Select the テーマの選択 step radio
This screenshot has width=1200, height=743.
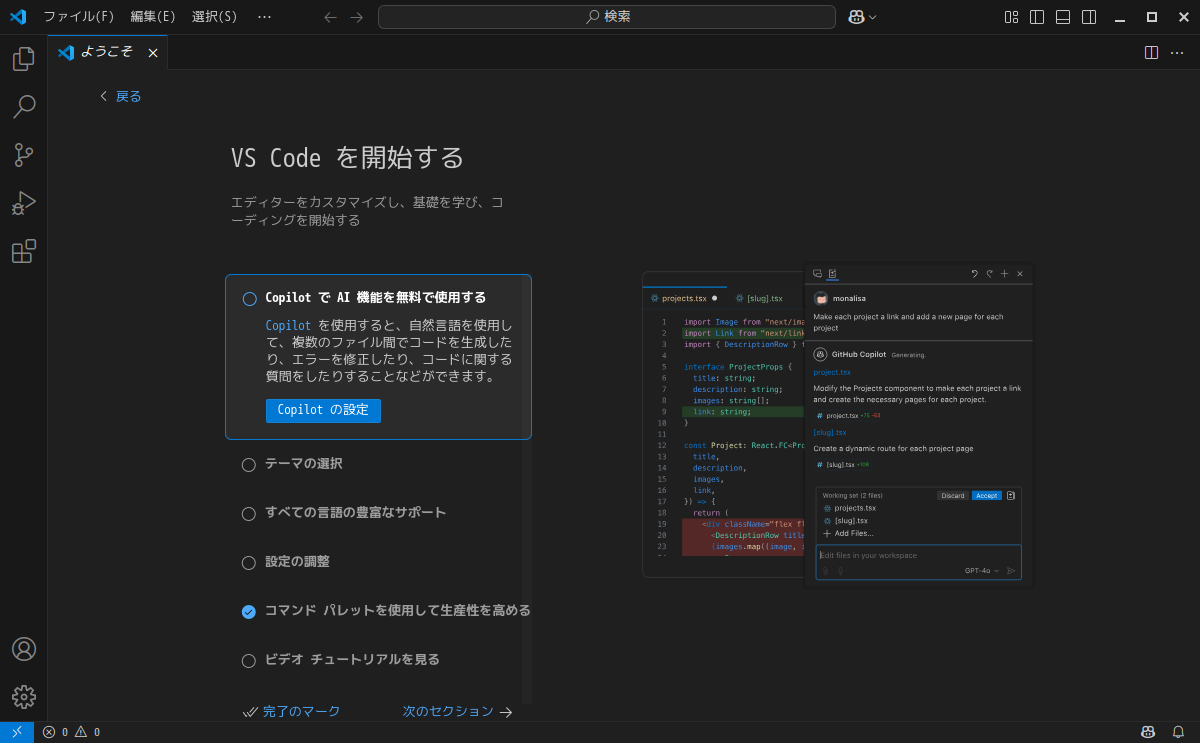(249, 464)
